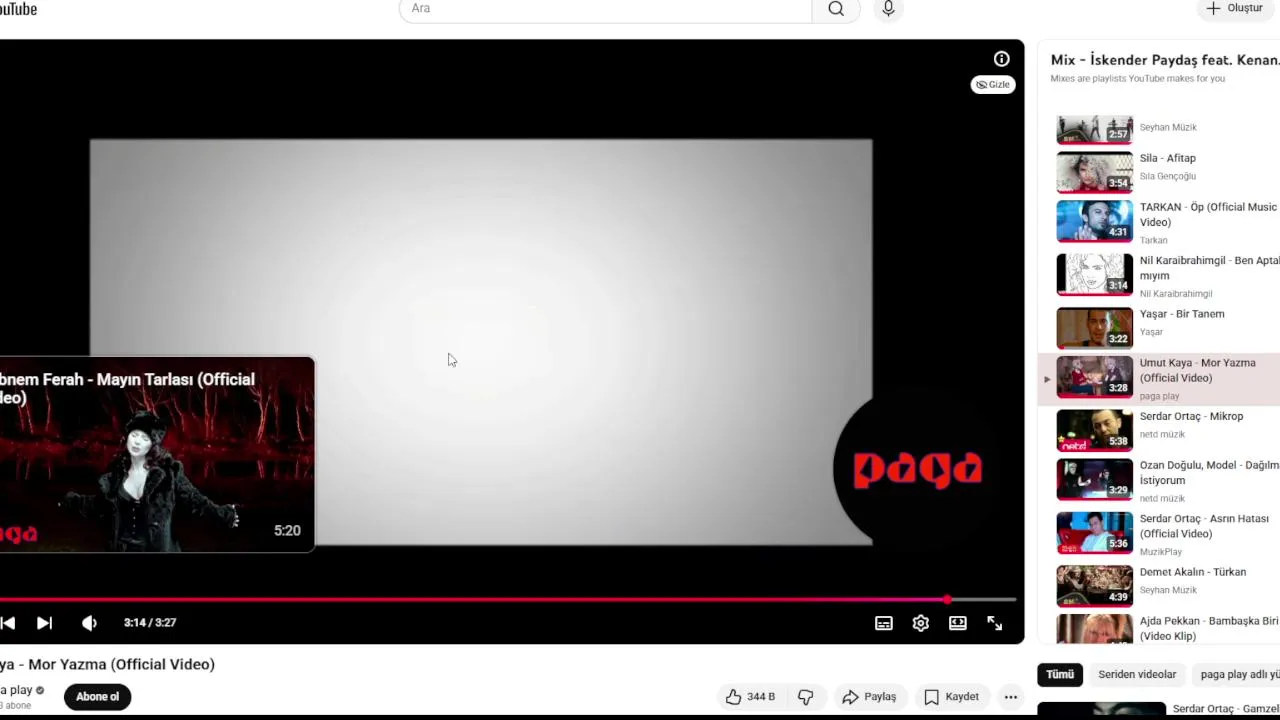Open Asrın Hatası thumbnail 5:36

click(1095, 533)
